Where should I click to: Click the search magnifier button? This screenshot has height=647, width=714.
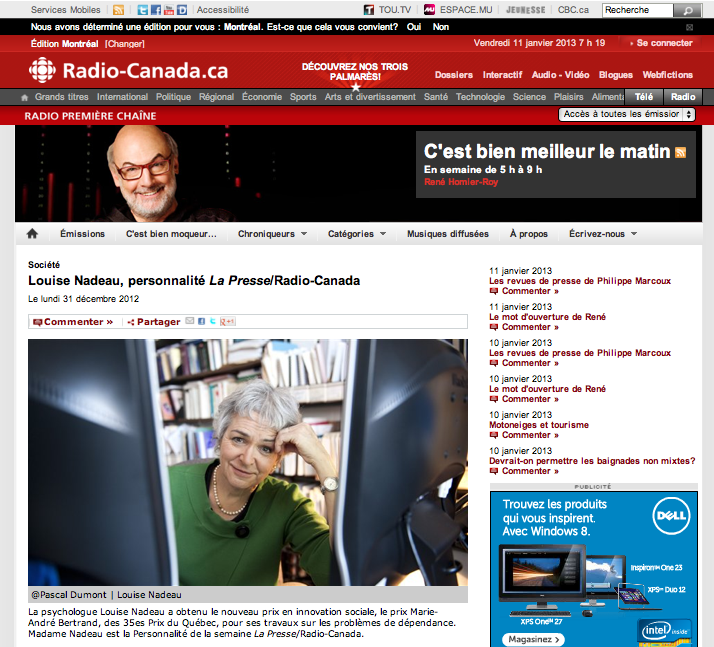pos(688,10)
